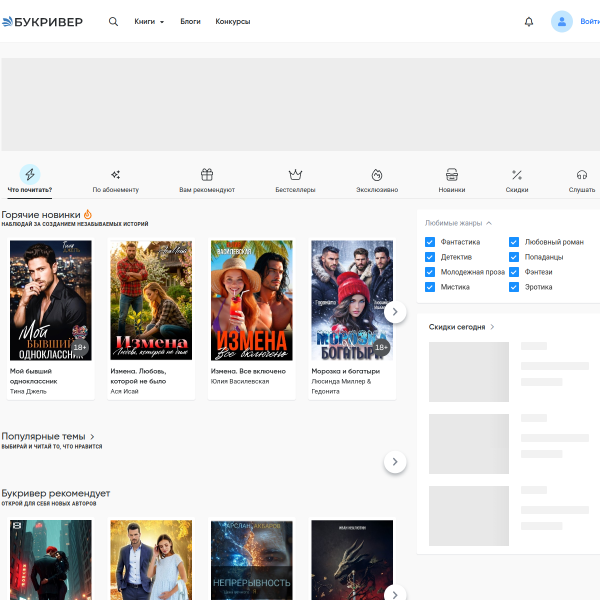
Task: Open 'Измена. Все включено' book title
Action: pos(248,371)
